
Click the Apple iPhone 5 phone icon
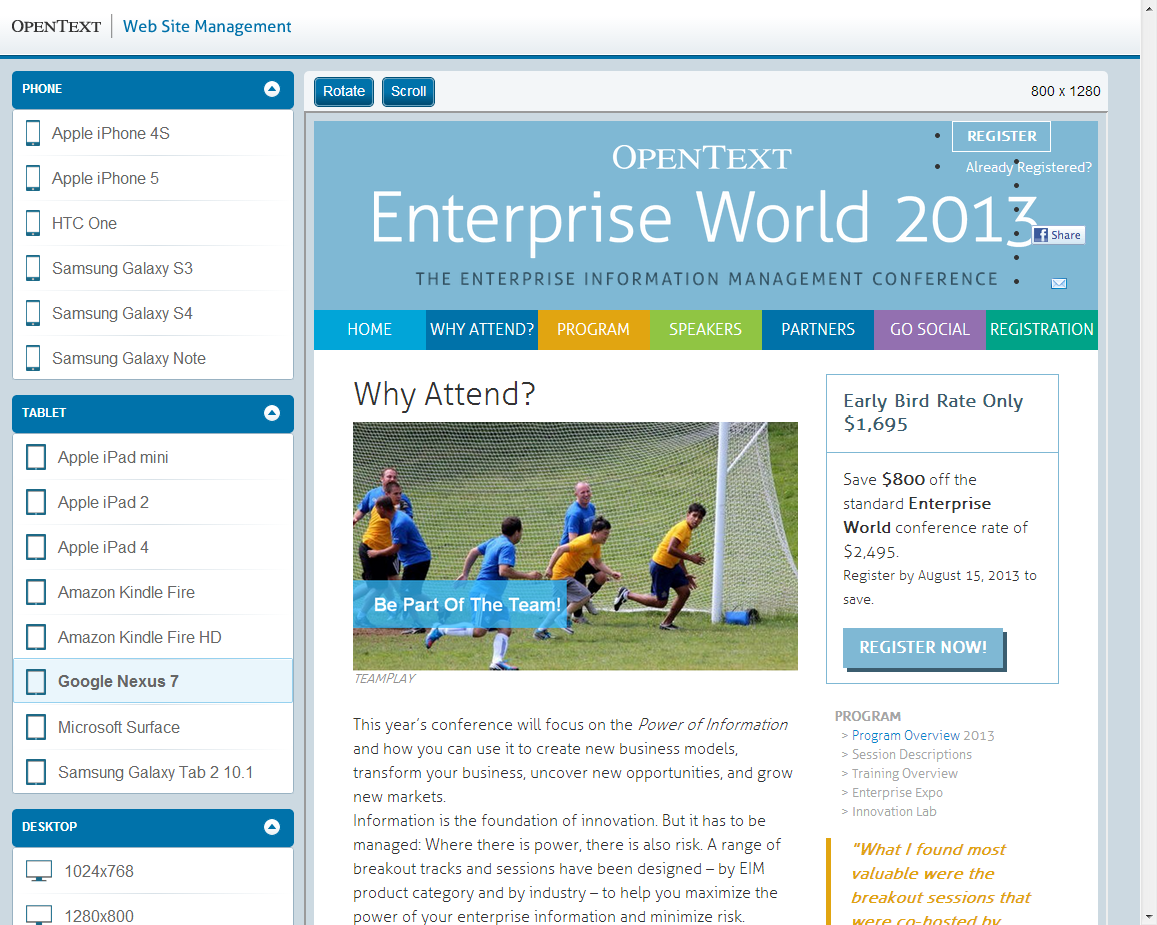pyautogui.click(x=33, y=179)
